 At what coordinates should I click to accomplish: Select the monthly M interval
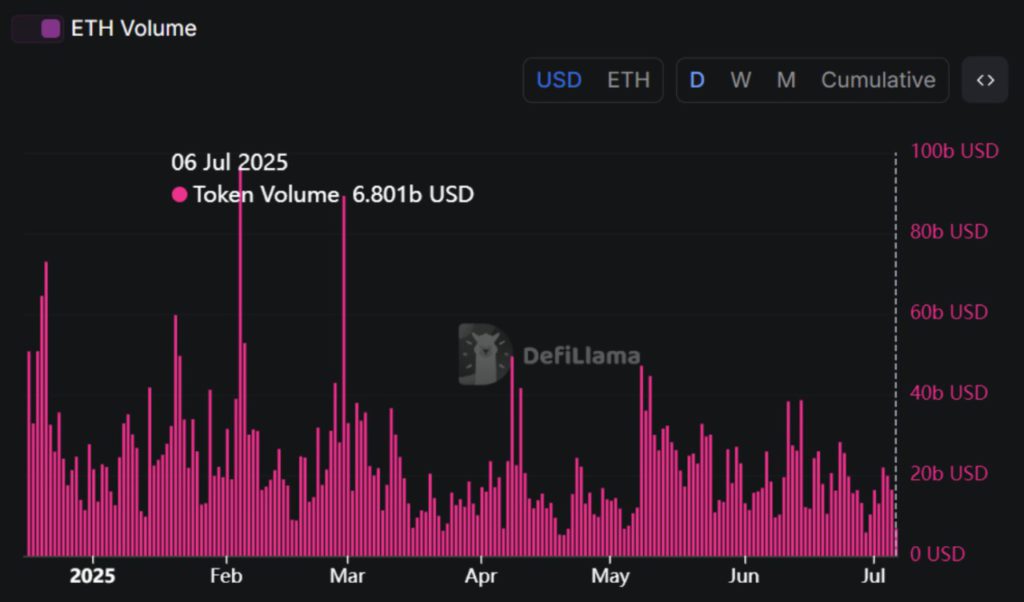point(786,80)
